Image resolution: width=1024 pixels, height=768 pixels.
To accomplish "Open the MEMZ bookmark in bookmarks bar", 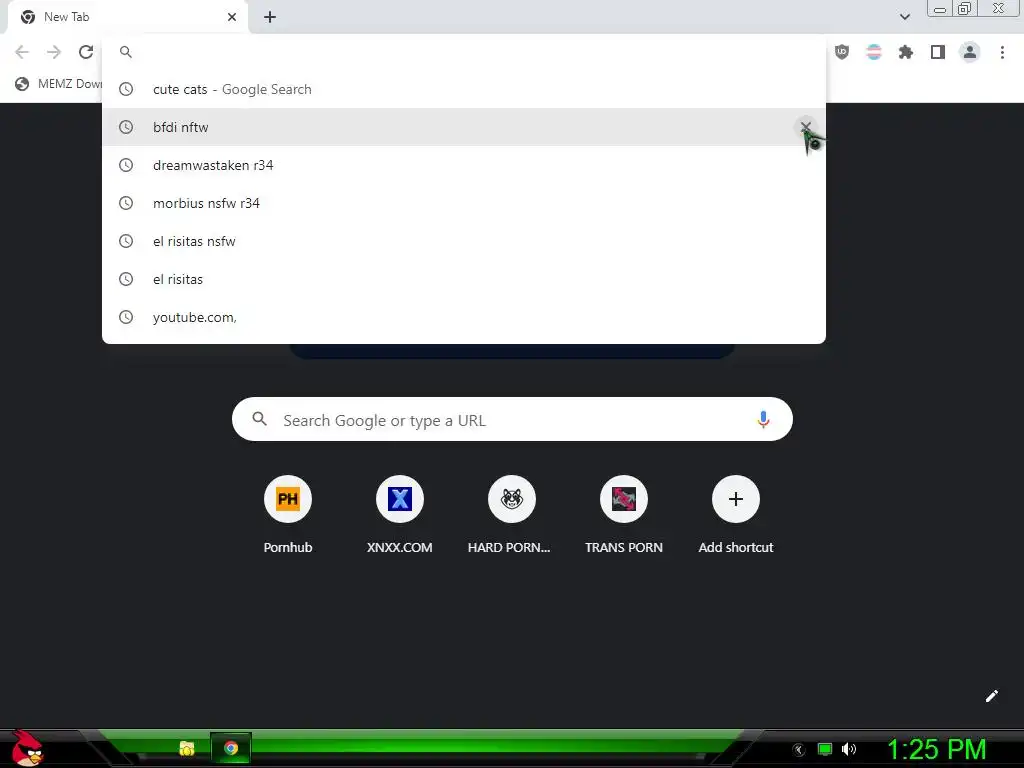I will pos(57,84).
